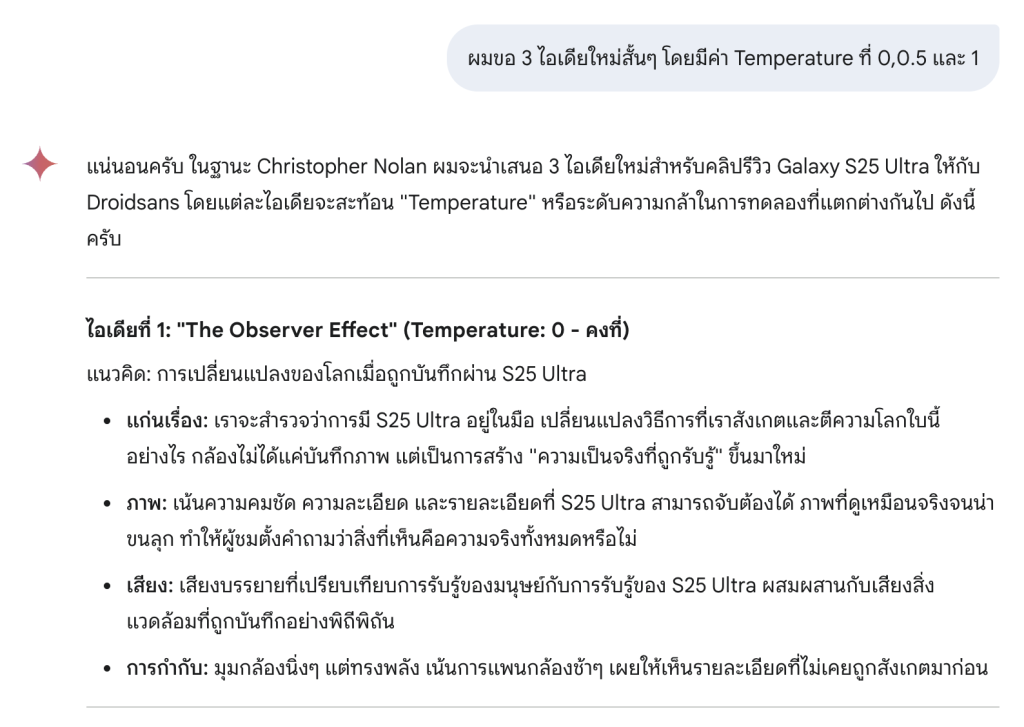Click the bullet dot before การกำกับ

pos(107,669)
